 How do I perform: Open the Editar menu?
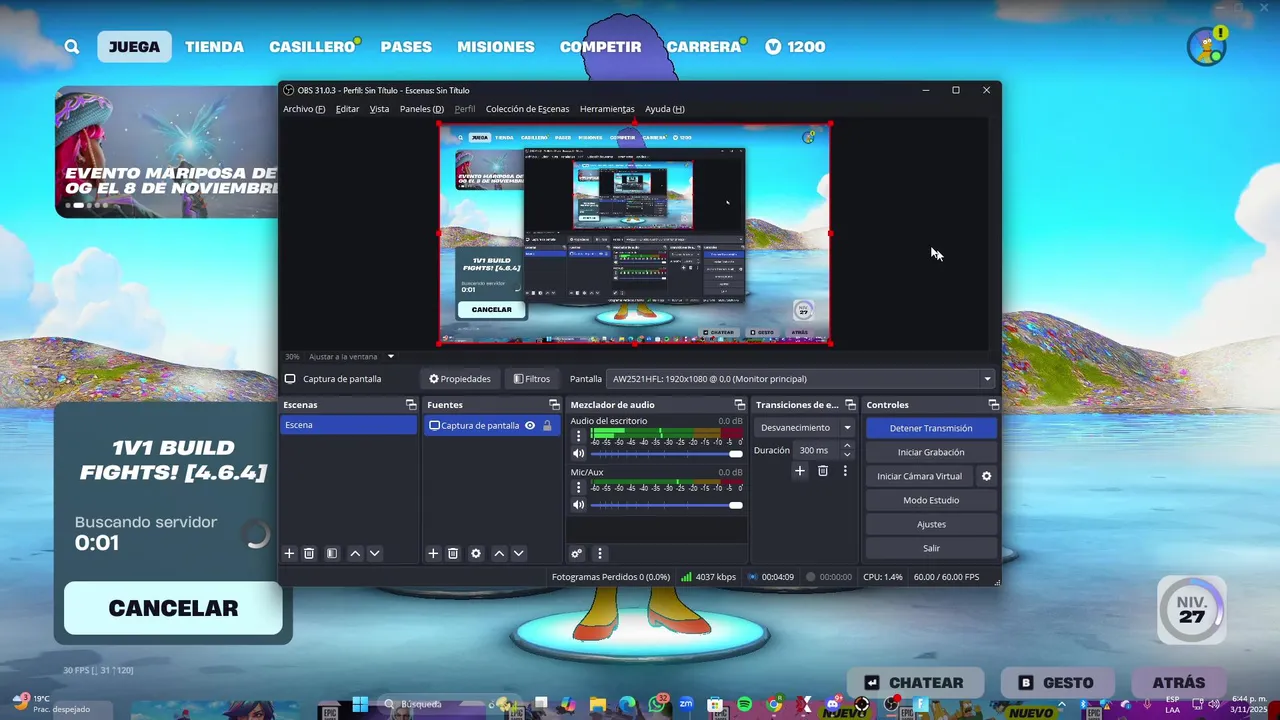click(x=347, y=109)
